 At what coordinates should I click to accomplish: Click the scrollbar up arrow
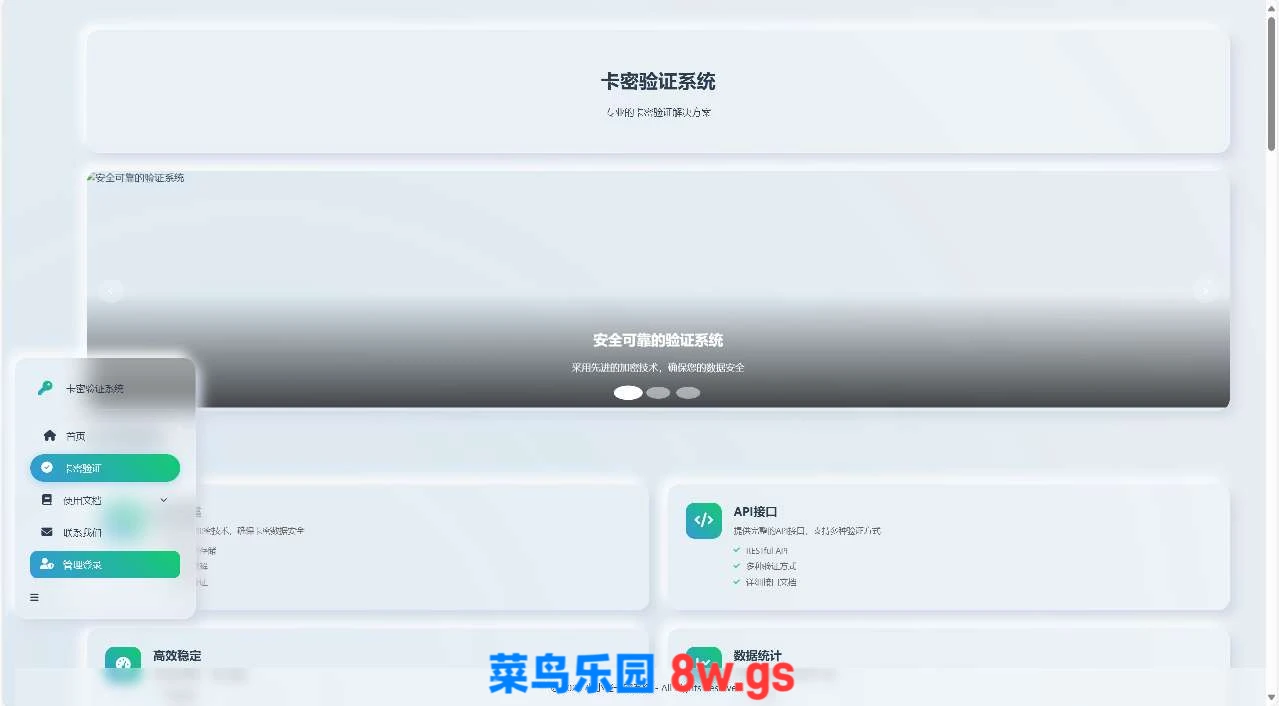coord(1272,6)
